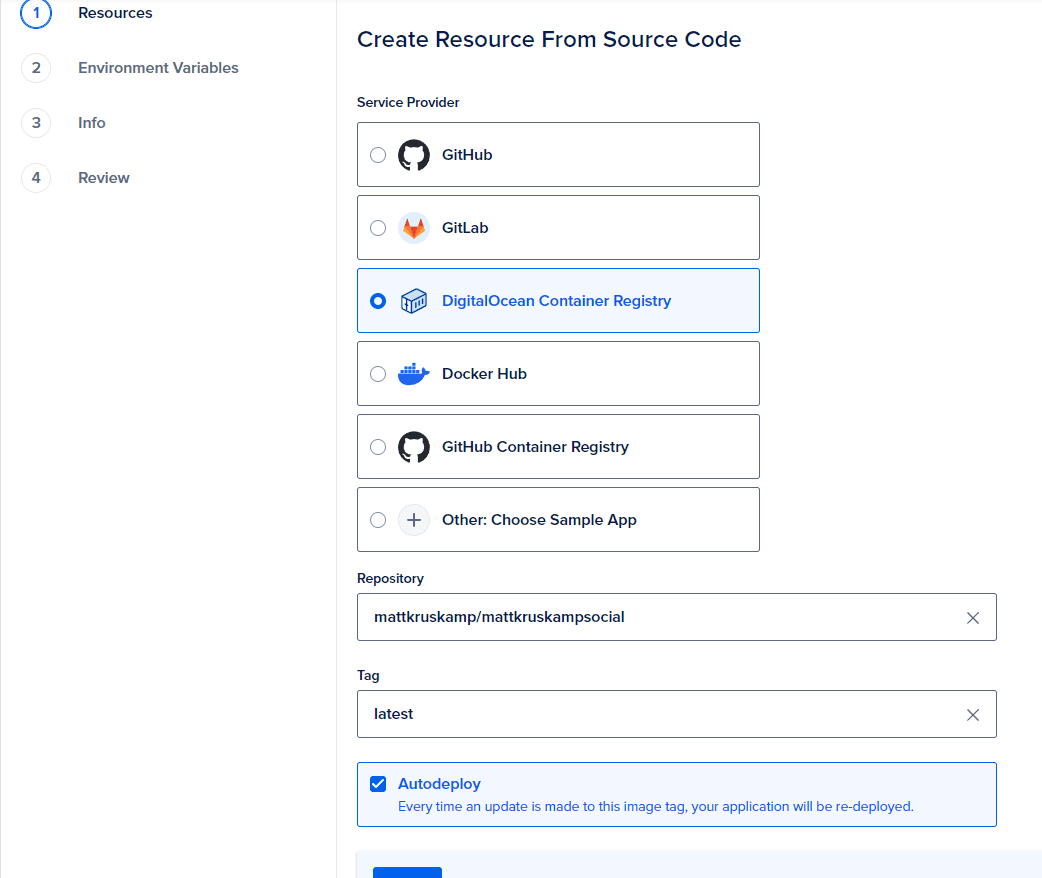
Task: Click the step 3 number circle
Action: (x=36, y=123)
